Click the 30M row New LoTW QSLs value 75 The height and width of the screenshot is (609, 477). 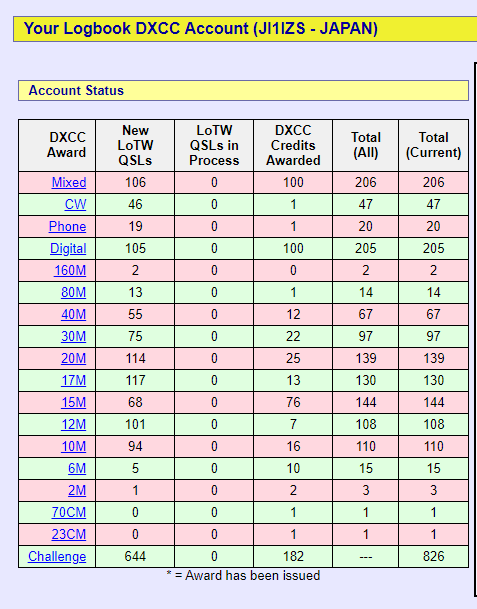point(135,336)
